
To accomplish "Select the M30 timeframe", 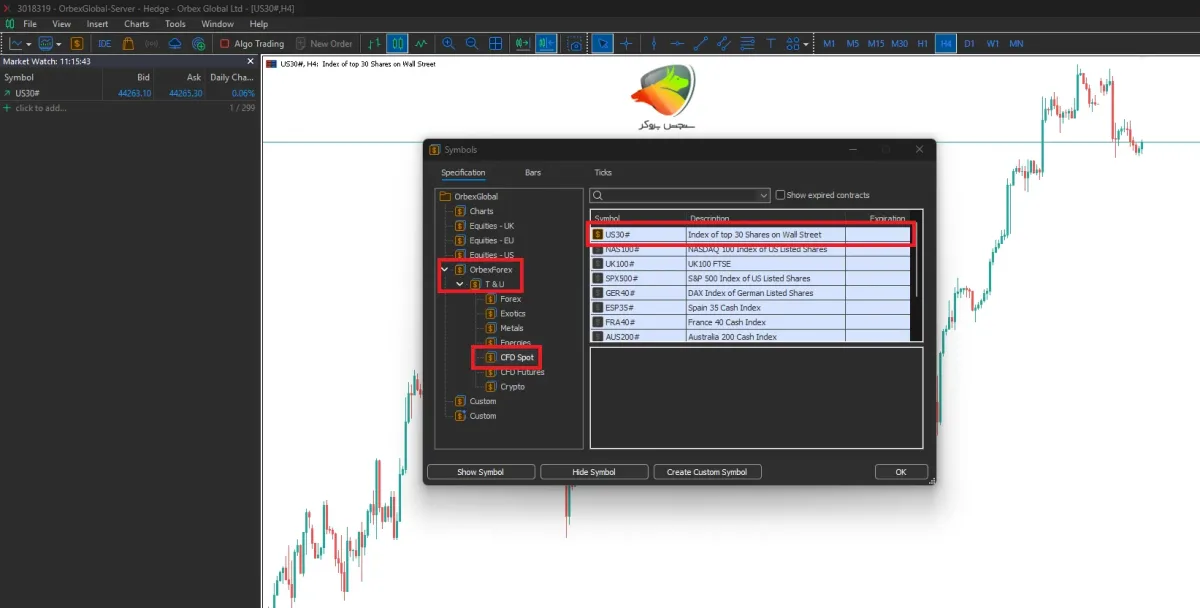I will click(x=899, y=44).
